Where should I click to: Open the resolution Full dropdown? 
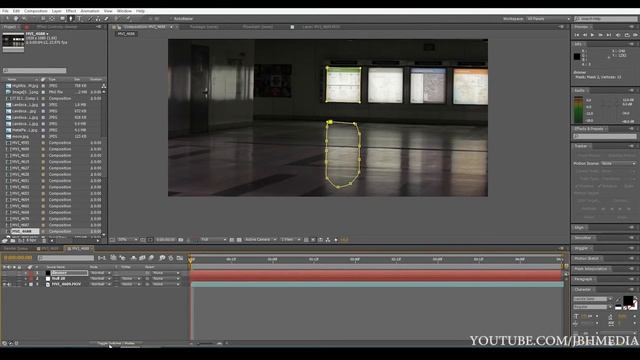tap(213, 240)
